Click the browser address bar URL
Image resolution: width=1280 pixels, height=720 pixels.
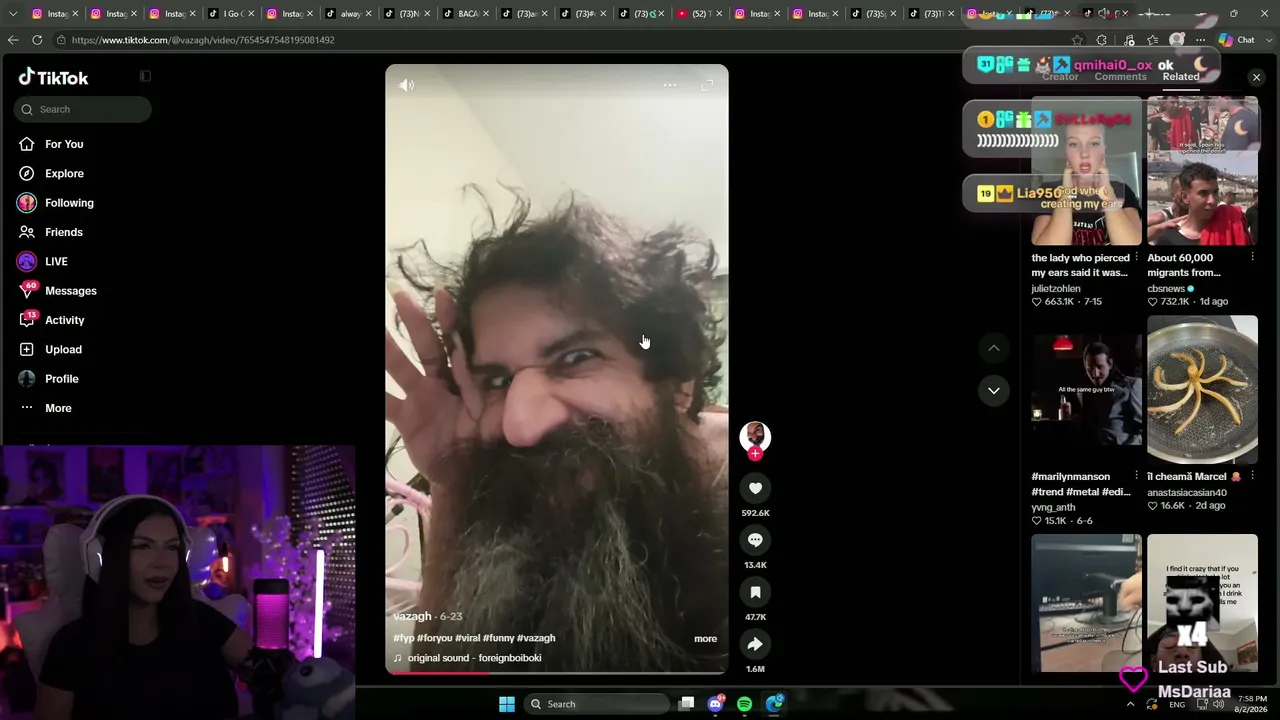click(203, 40)
